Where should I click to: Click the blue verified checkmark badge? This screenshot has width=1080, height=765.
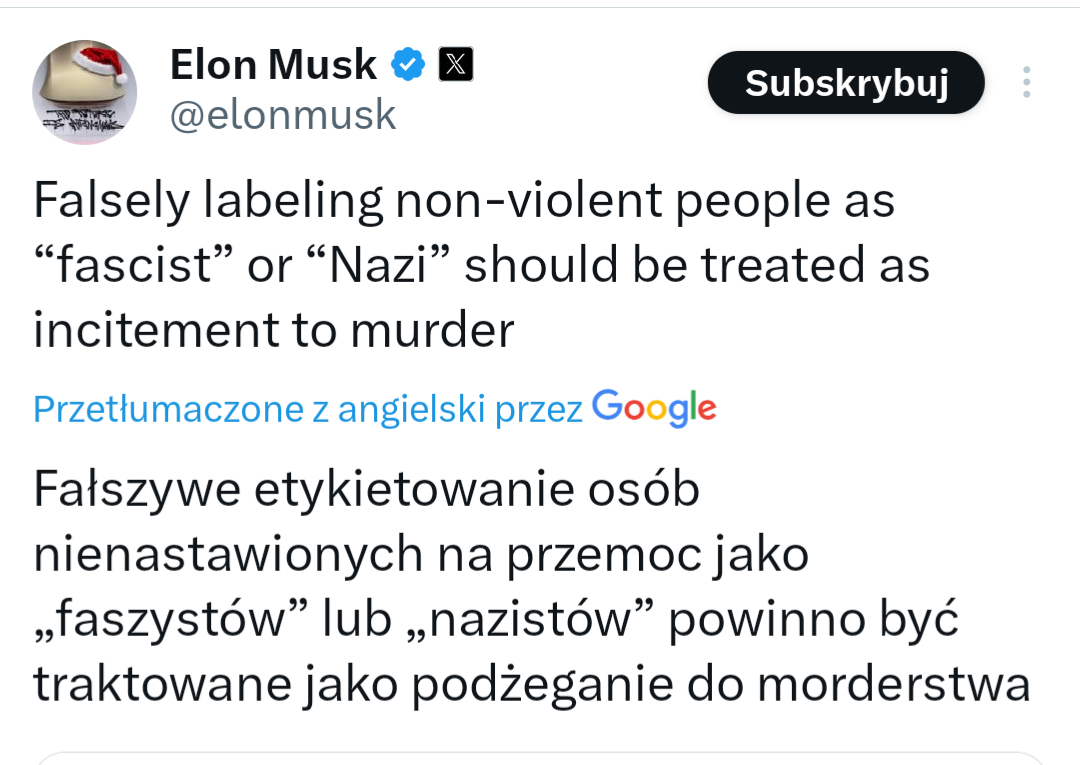coord(407,65)
